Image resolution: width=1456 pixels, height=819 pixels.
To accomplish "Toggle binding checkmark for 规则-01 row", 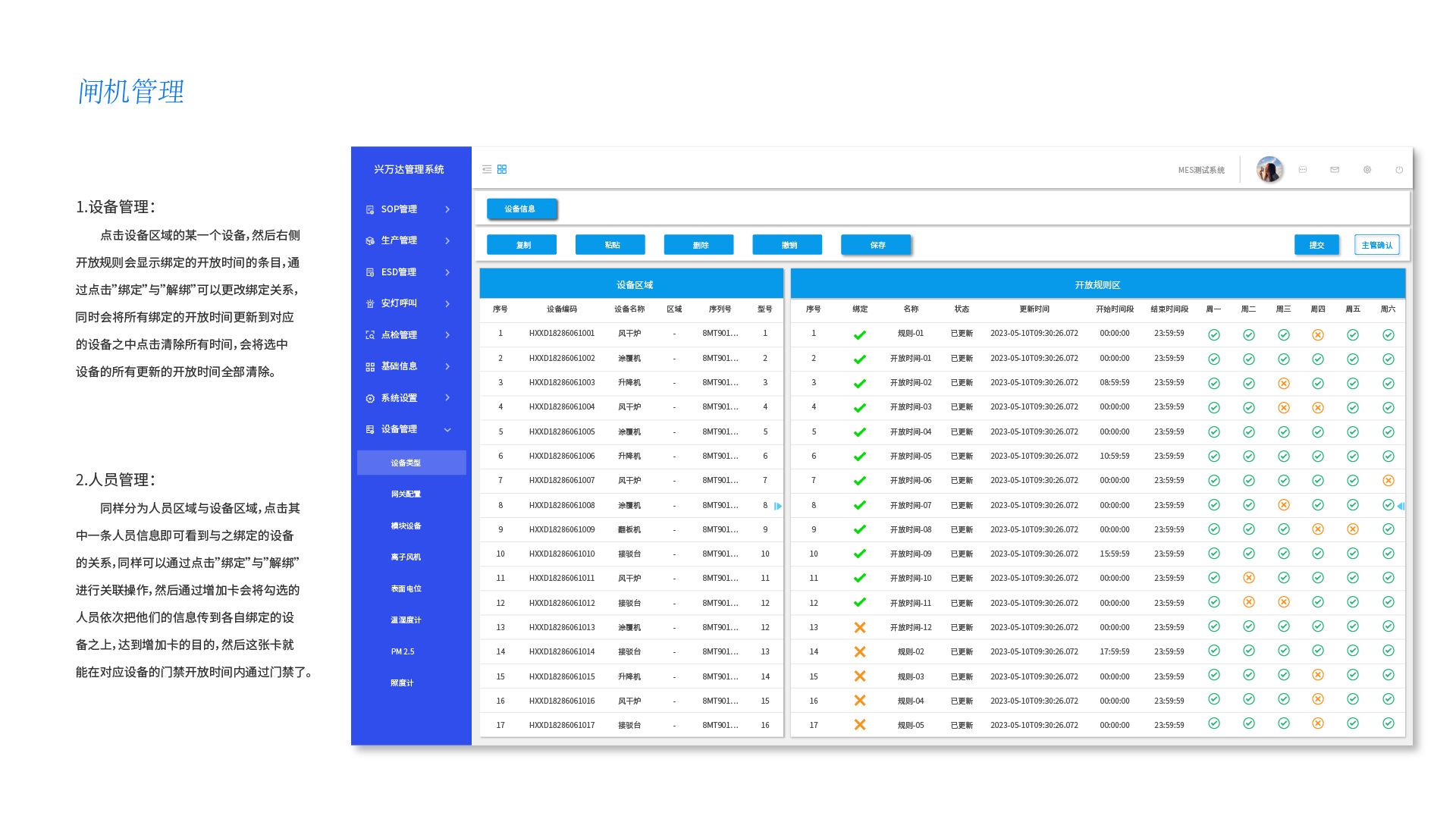I will tap(859, 334).
